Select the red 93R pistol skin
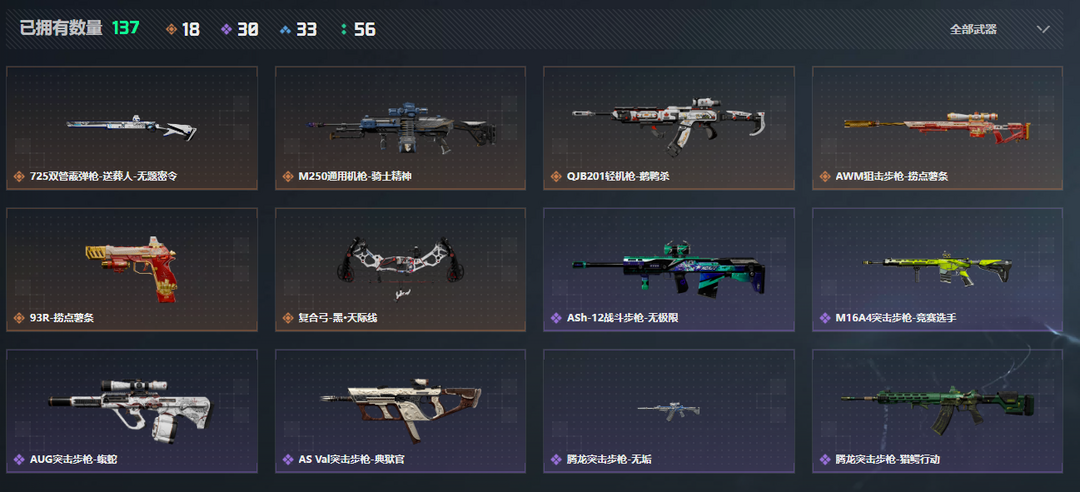 tap(132, 269)
